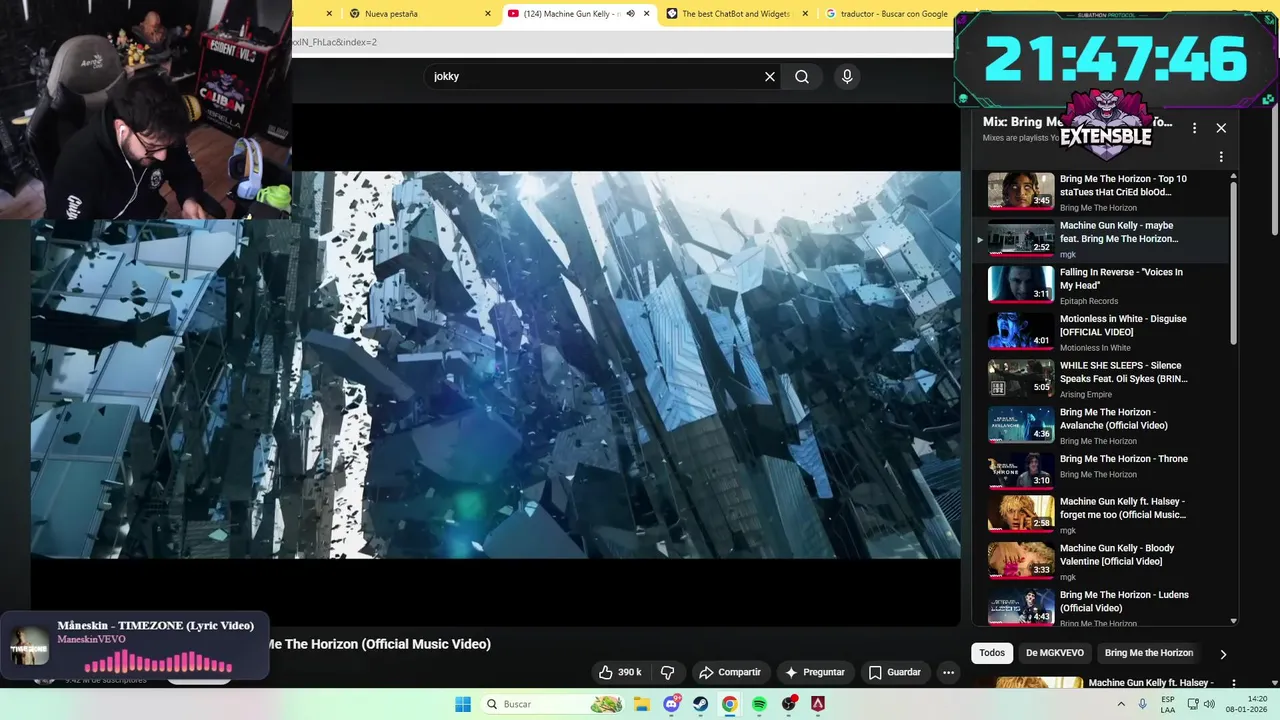1280x720 pixels.
Task: Open Chrome from the taskbar
Action: (730, 704)
